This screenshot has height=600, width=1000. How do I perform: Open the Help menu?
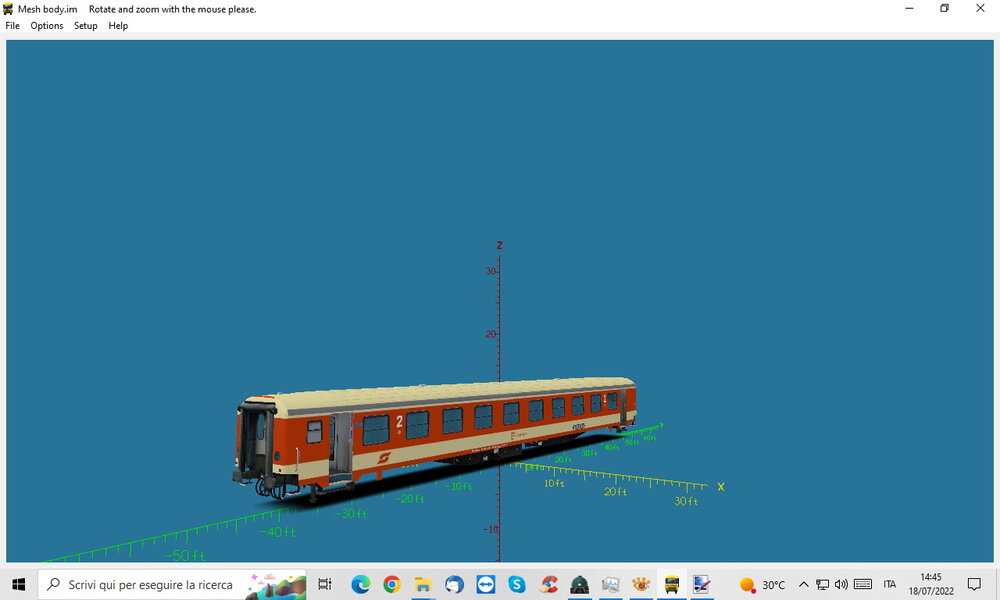118,26
